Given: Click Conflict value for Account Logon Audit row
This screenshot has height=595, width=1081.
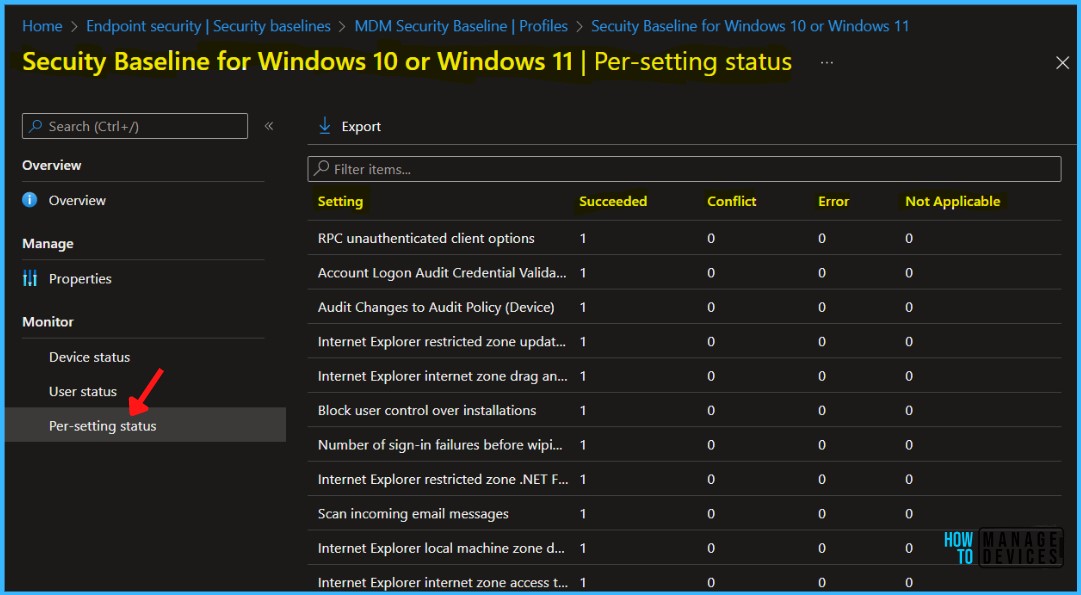Looking at the screenshot, I should 711,273.
